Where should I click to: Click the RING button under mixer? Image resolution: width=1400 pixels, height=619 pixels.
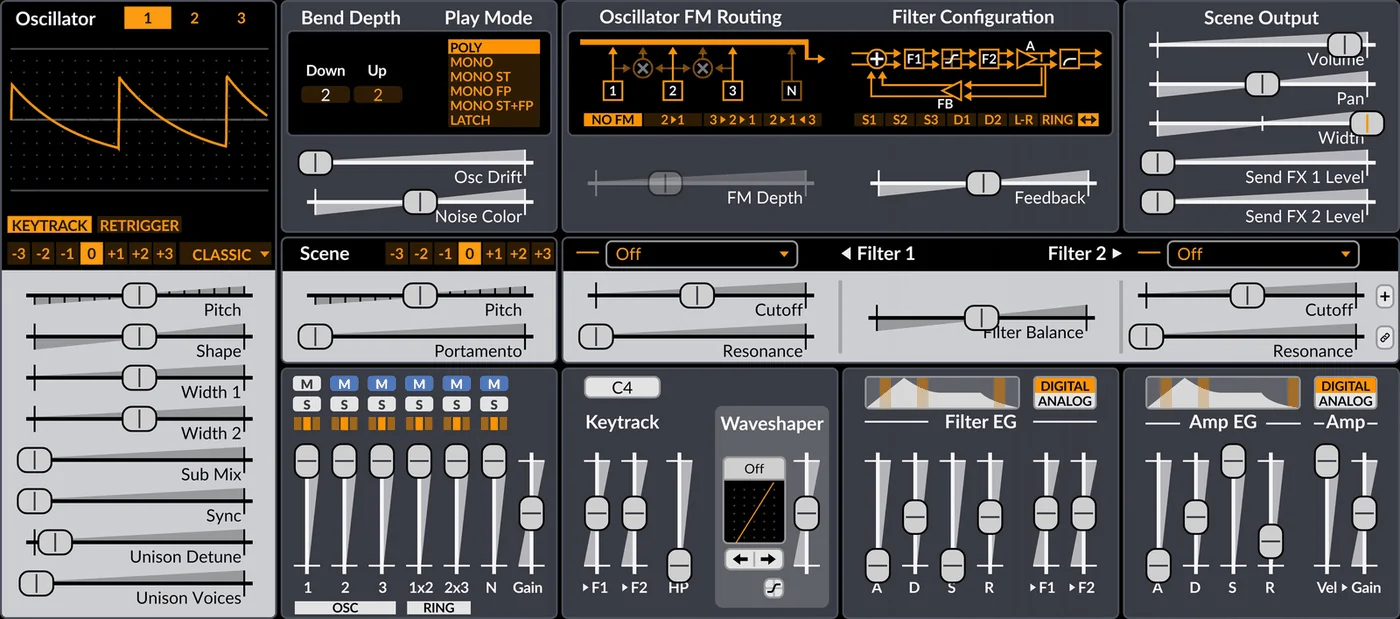pos(438,607)
